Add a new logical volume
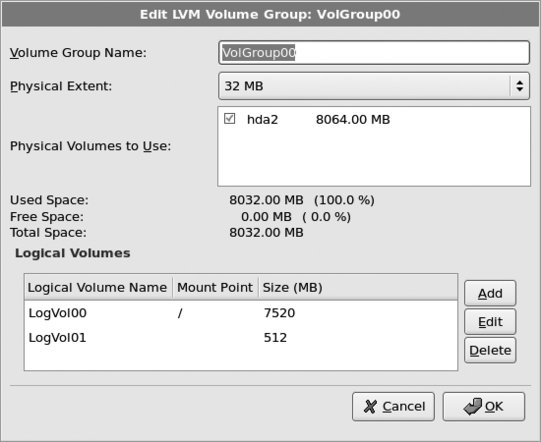 [x=490, y=293]
